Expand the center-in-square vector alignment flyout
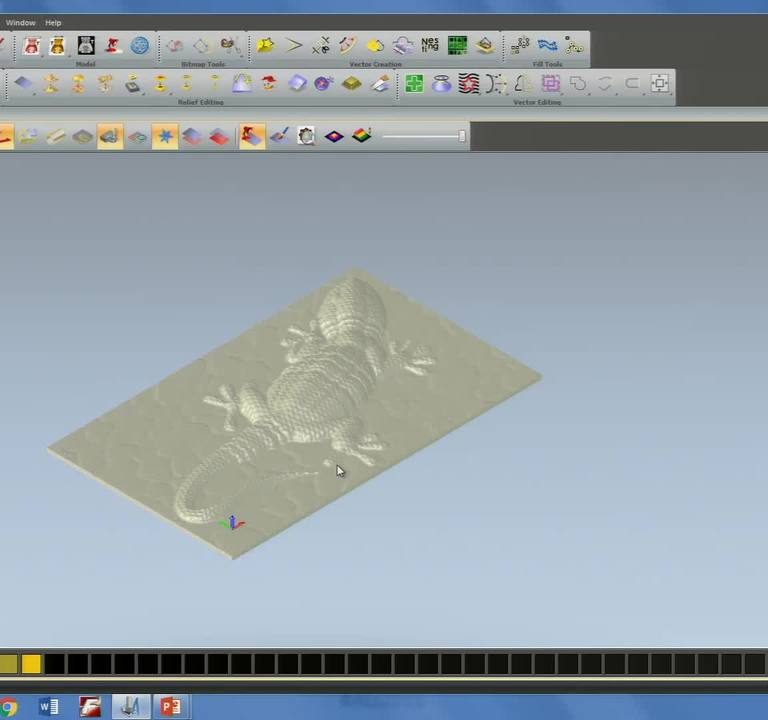 coord(660,84)
